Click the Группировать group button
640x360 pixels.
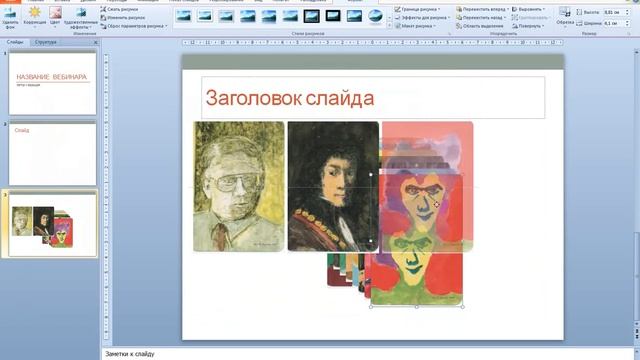530,18
